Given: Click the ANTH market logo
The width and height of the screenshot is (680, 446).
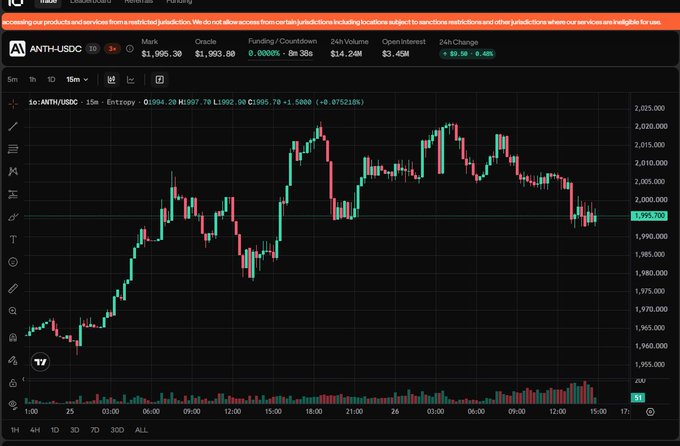Looking at the screenshot, I should point(17,49).
